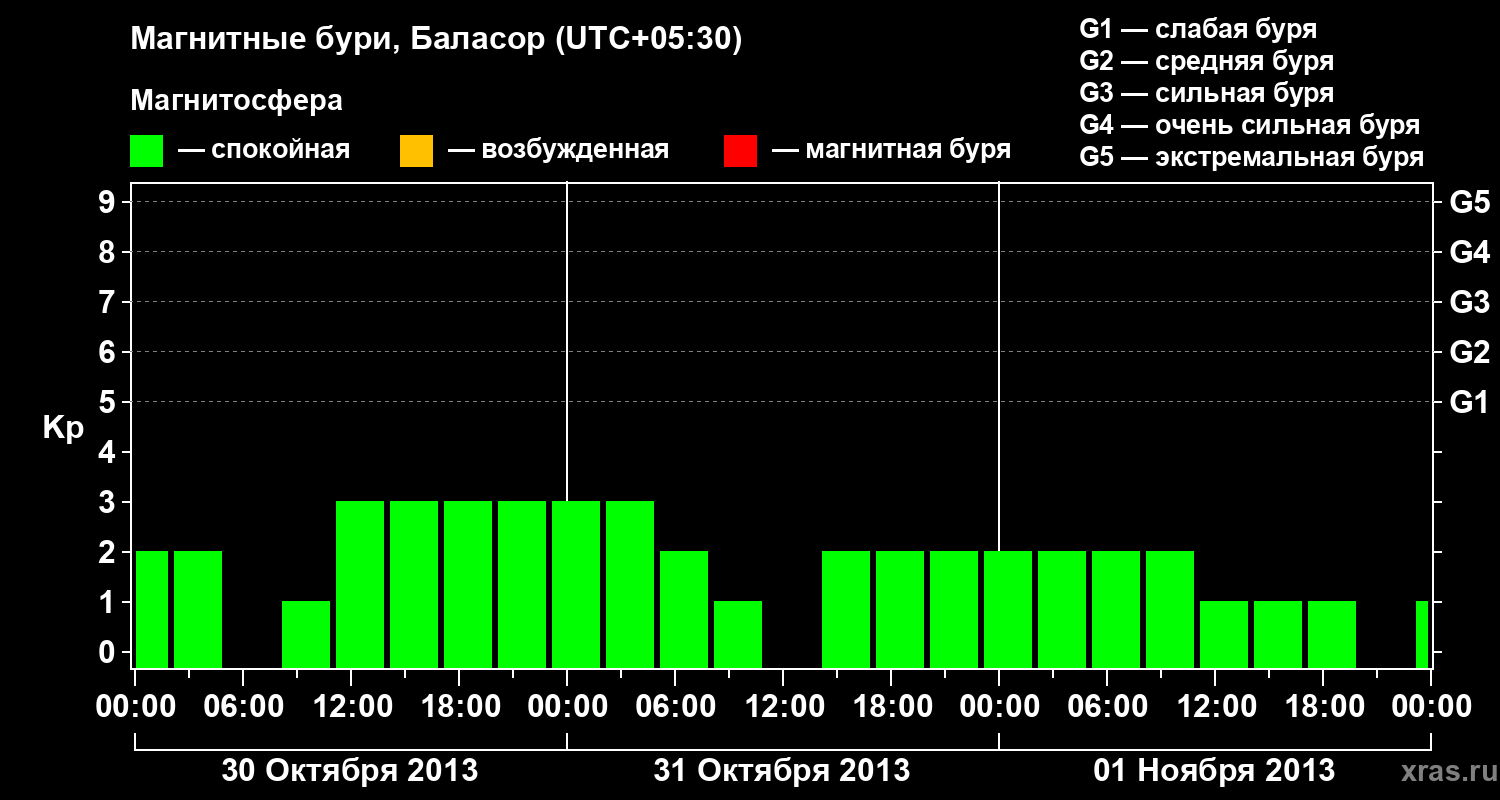Viewport: 1500px width, 800px height.
Task: Click the Kp 1 bar near 09:00 on 31 October
Action: coord(738,634)
